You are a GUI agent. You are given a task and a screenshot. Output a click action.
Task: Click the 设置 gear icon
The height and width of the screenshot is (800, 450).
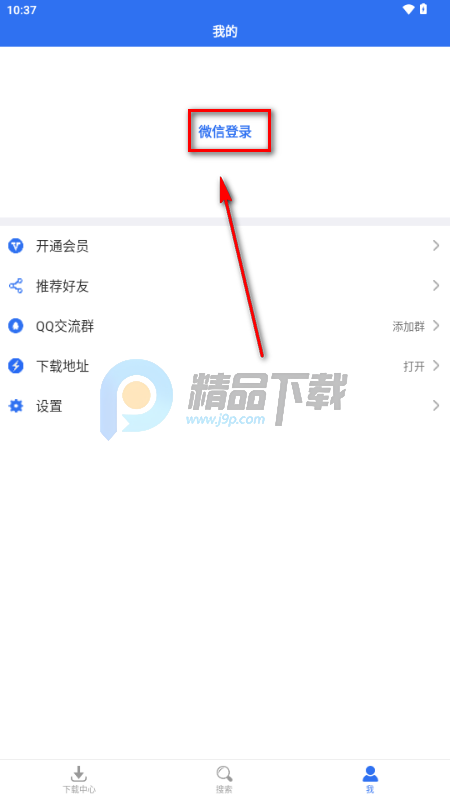16,406
